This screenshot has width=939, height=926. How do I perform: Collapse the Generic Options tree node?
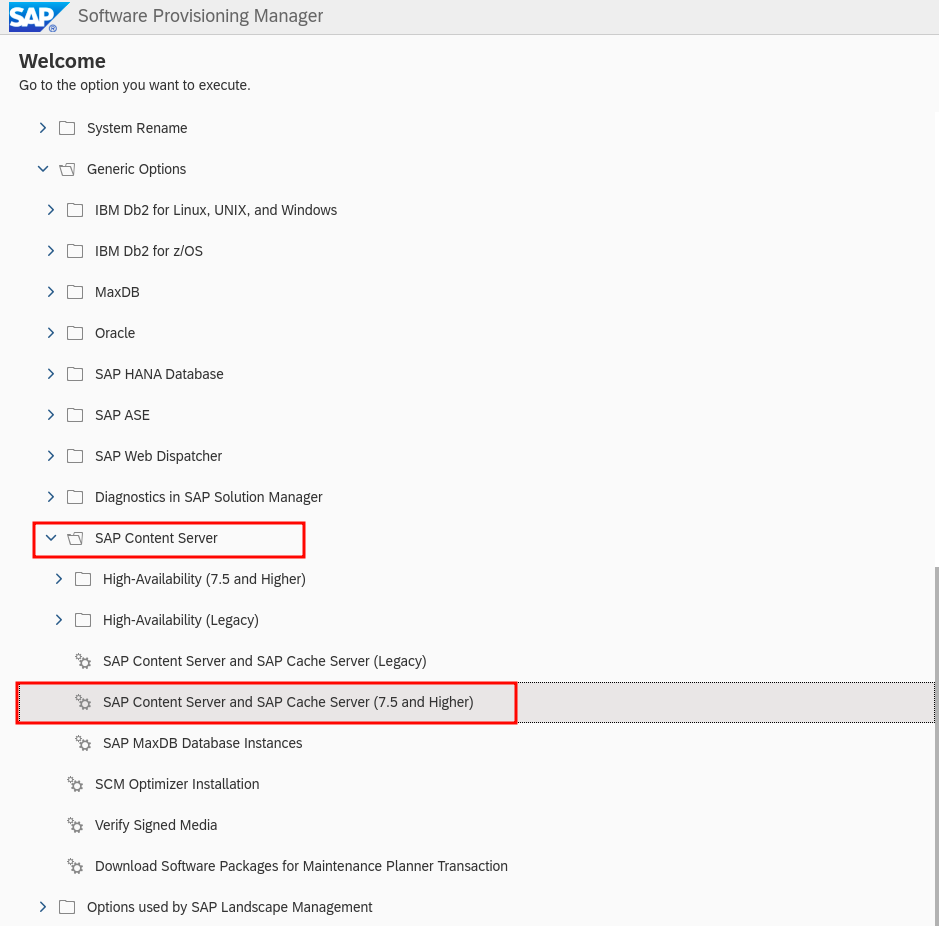[x=43, y=169]
